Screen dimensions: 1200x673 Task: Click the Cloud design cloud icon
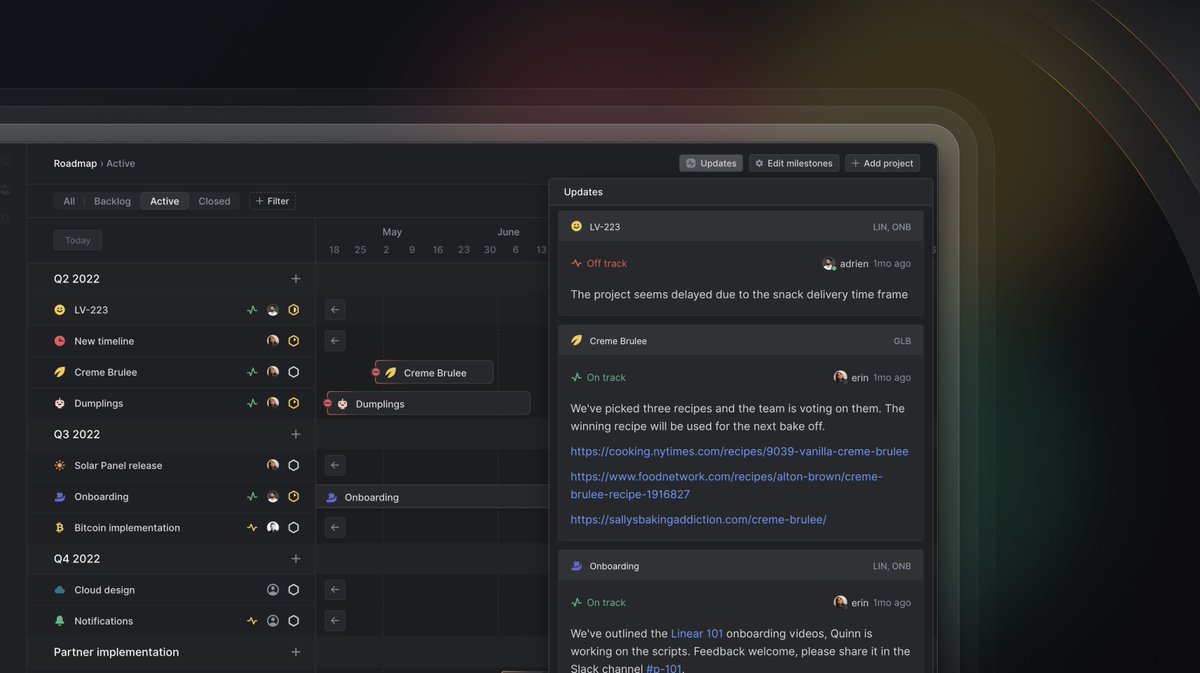tap(60, 590)
